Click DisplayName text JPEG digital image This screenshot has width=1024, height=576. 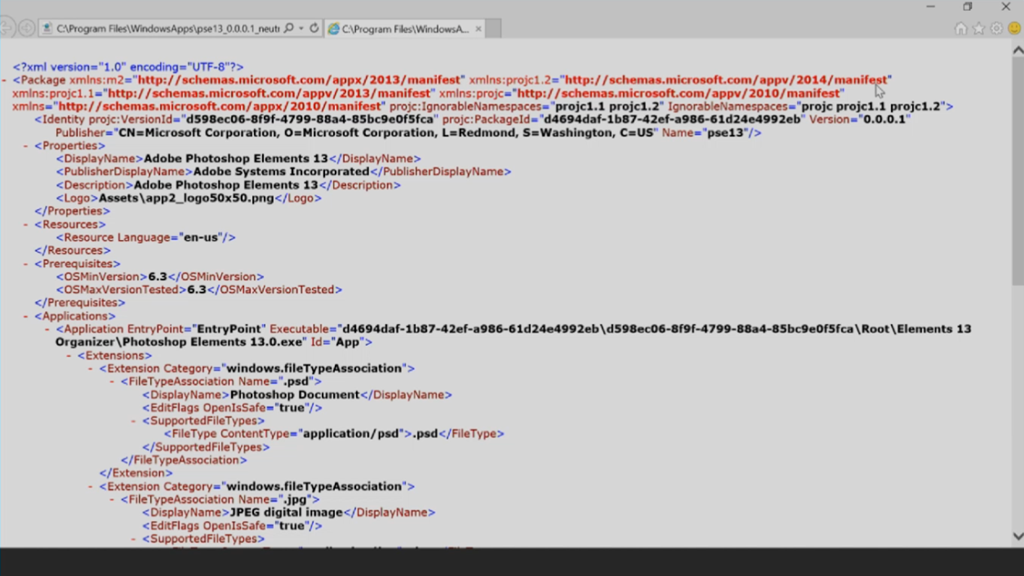click(286, 513)
